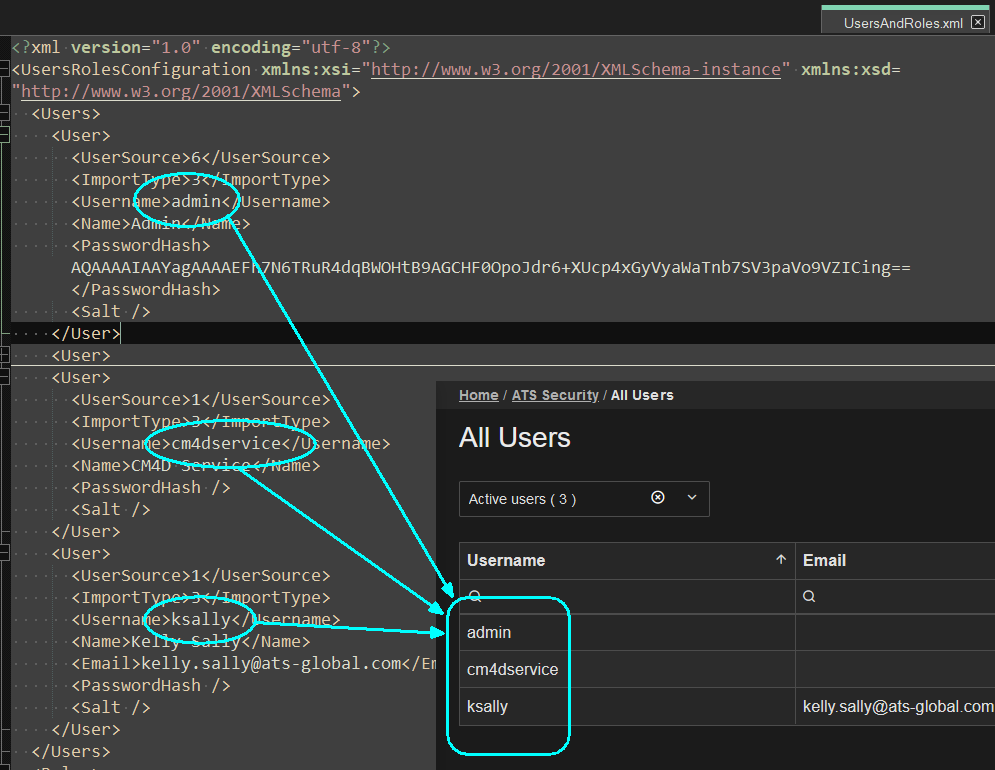
Task: Click the Username sort ascending arrow
Action: [781, 560]
